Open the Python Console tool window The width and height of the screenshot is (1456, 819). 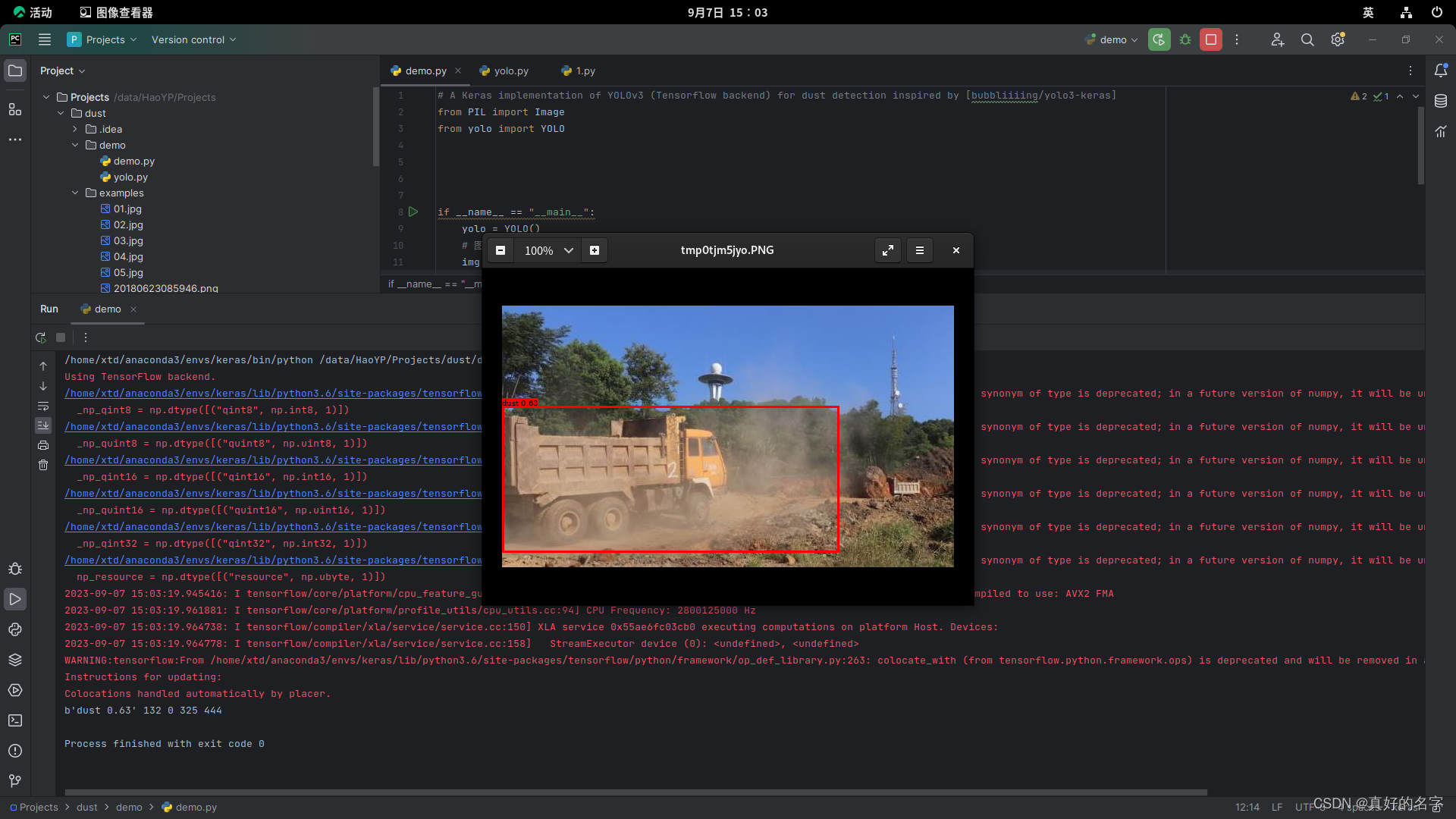(15, 629)
